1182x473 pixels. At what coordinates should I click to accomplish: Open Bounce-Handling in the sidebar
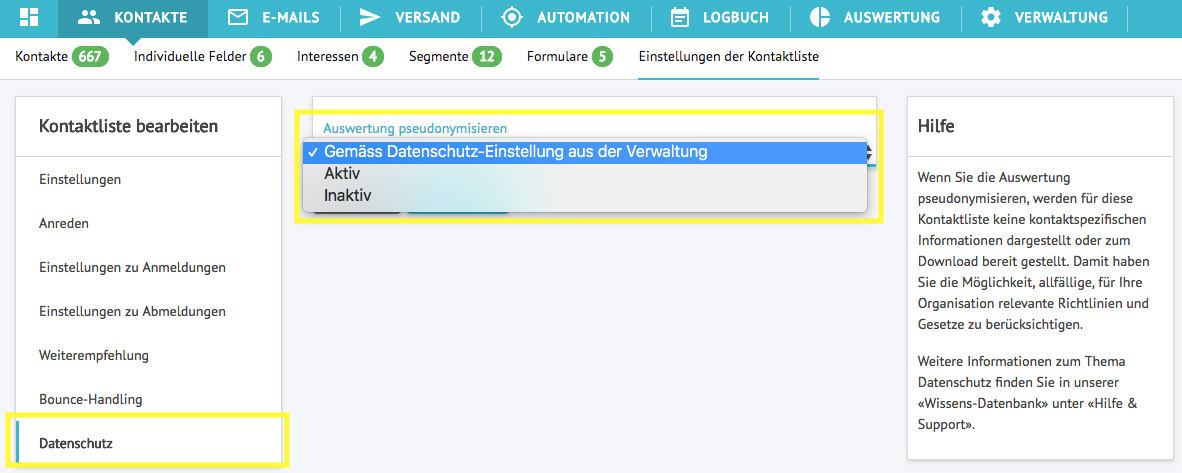coord(90,399)
